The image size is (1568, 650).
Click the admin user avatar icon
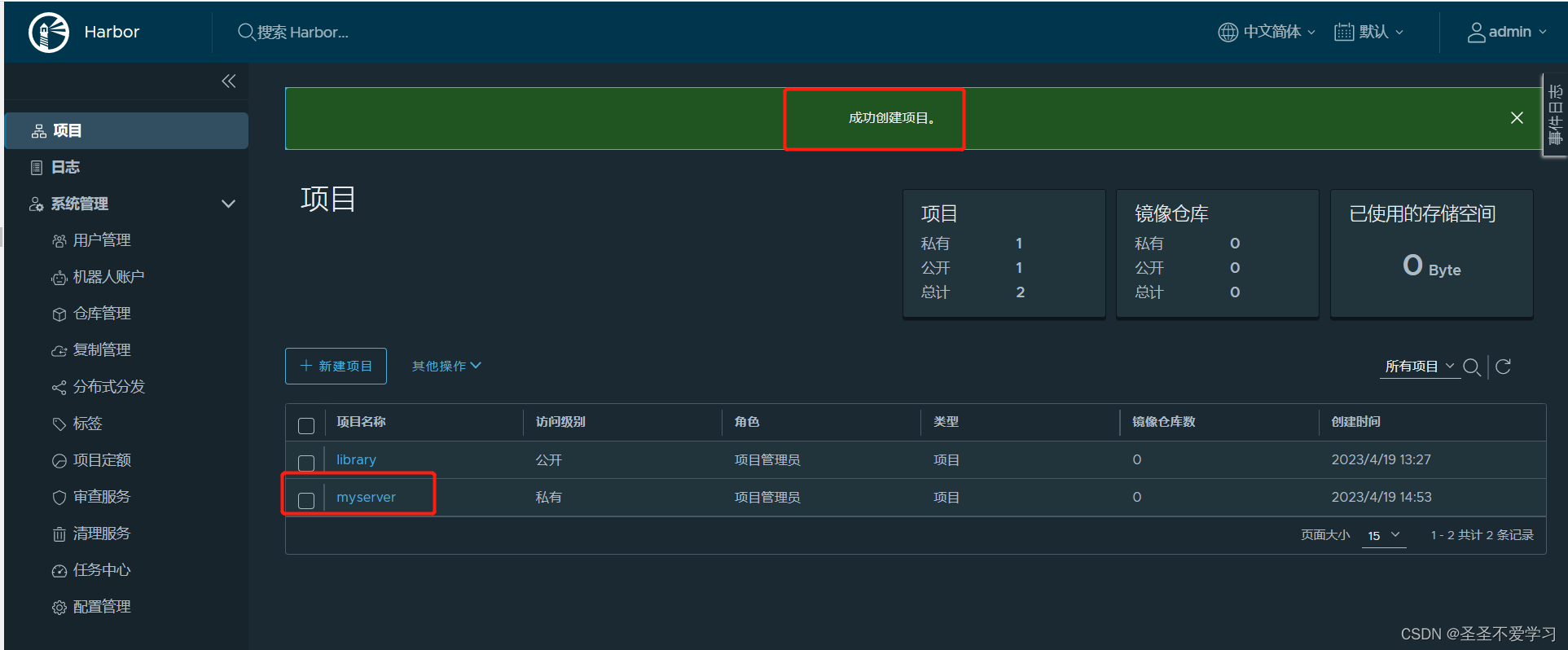1476,32
